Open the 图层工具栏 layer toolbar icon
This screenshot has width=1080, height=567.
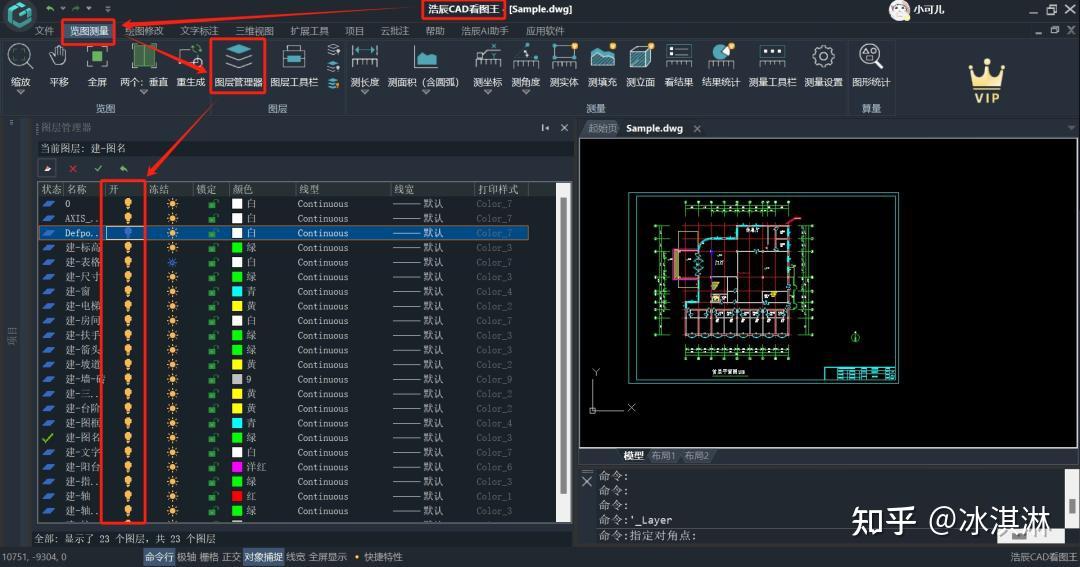point(294,57)
